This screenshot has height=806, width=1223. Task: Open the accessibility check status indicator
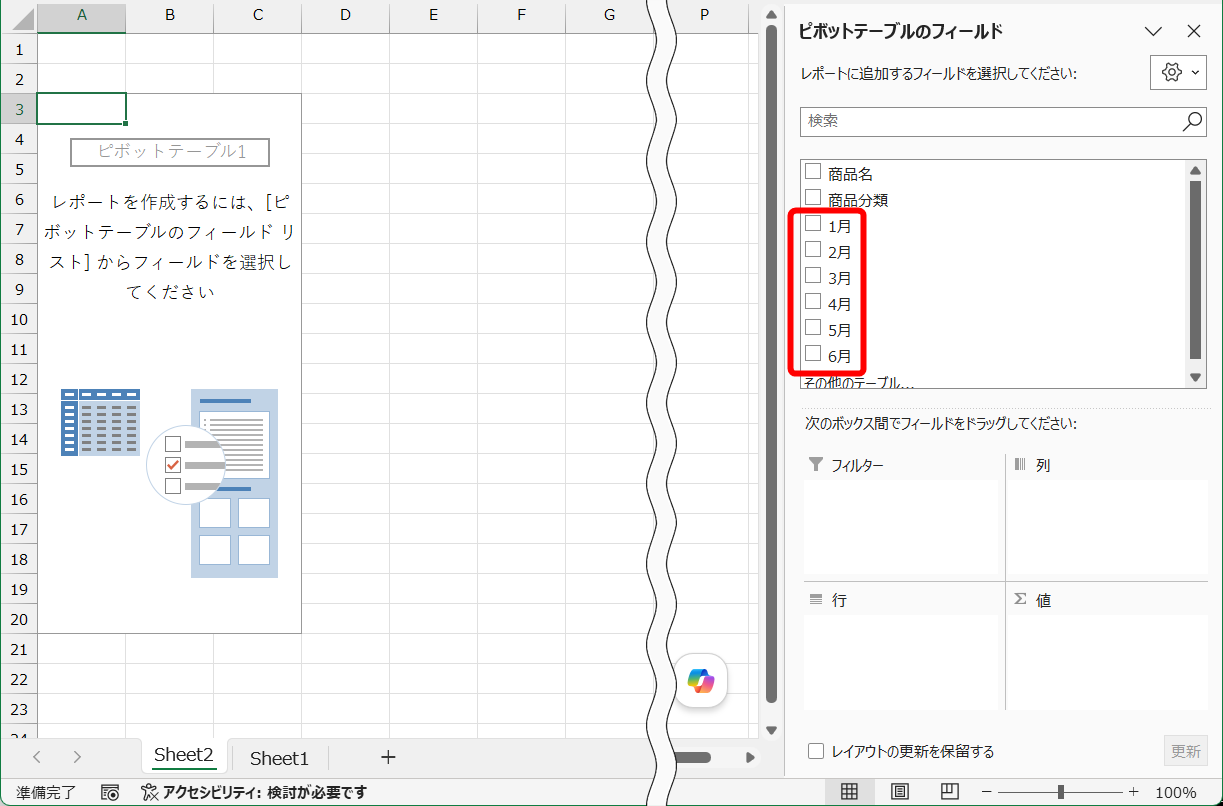[253, 792]
